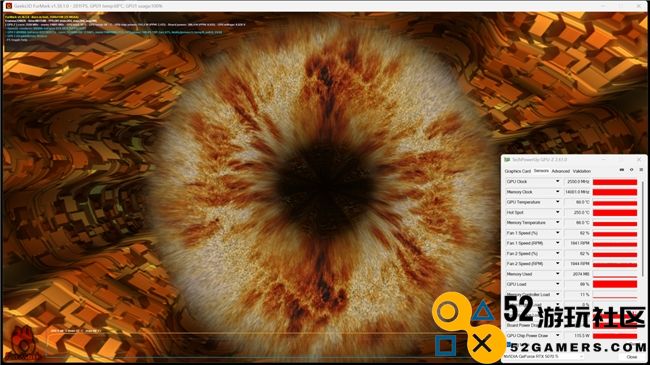Click the GPU Clock red graph bar
The width and height of the screenshot is (650, 365).
click(x=615, y=182)
